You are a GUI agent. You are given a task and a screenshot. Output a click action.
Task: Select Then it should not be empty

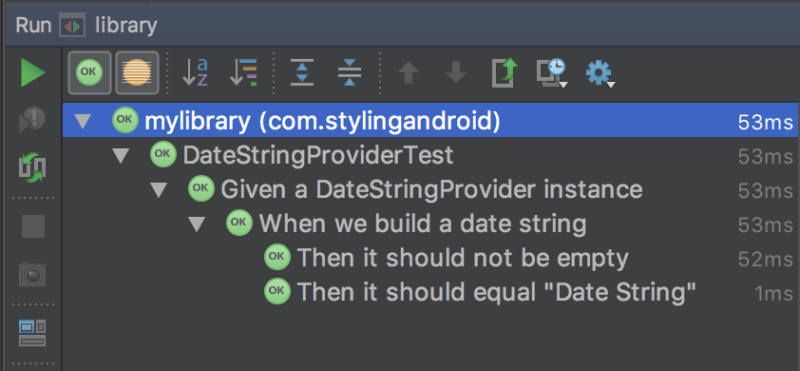[462, 258]
